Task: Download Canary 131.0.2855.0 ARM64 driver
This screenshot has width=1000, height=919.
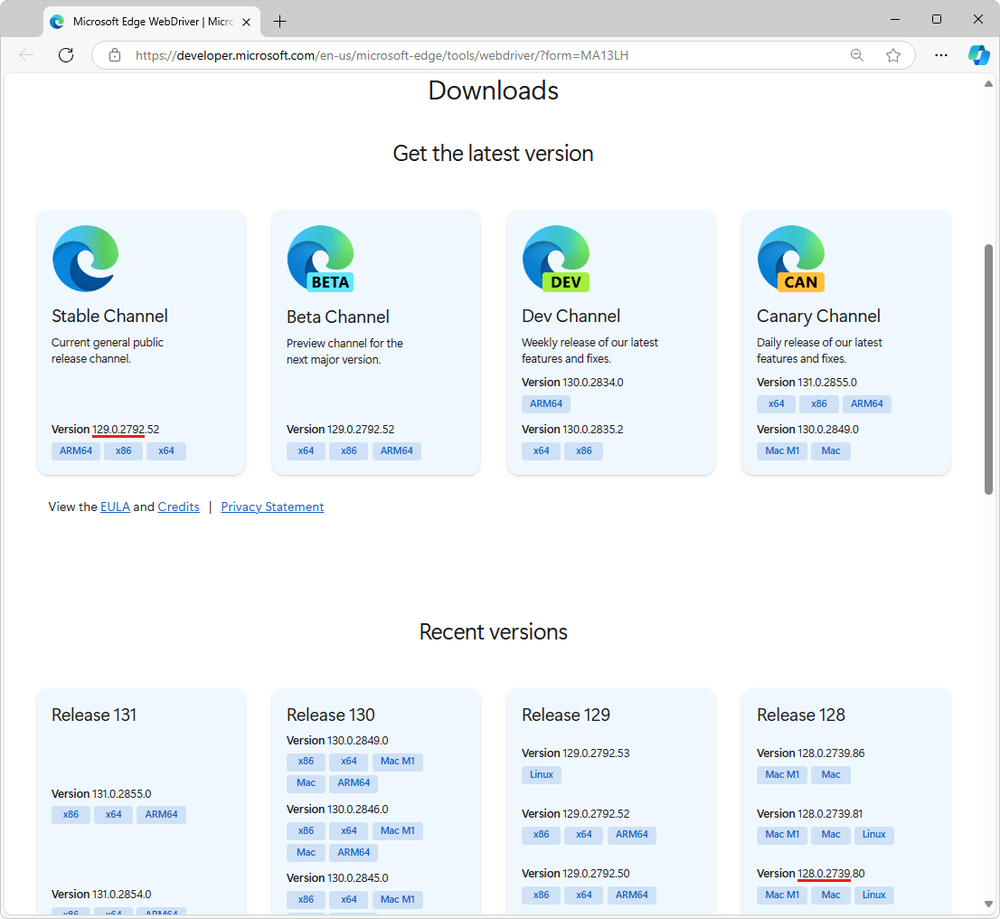Action: [867, 404]
